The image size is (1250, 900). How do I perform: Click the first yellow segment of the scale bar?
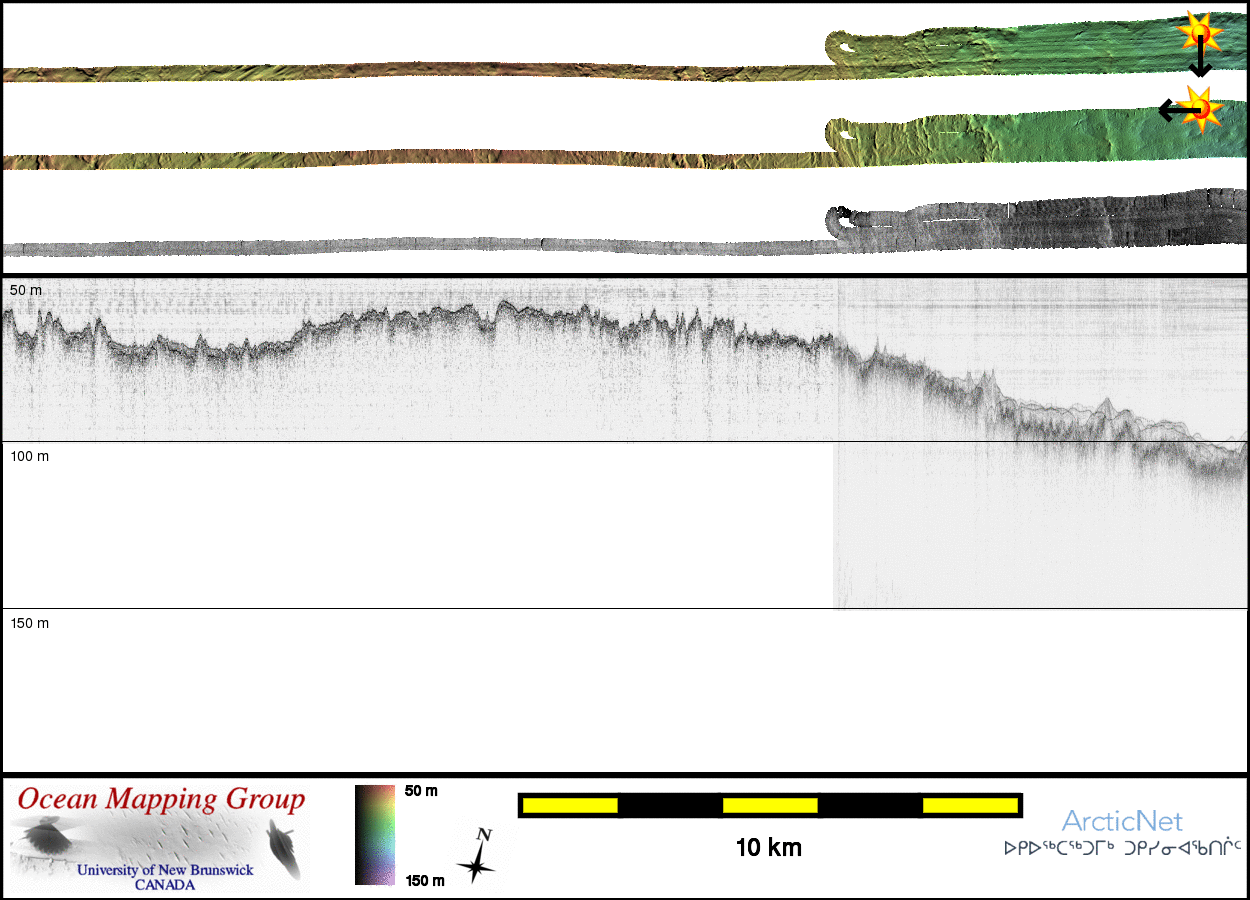coord(569,805)
